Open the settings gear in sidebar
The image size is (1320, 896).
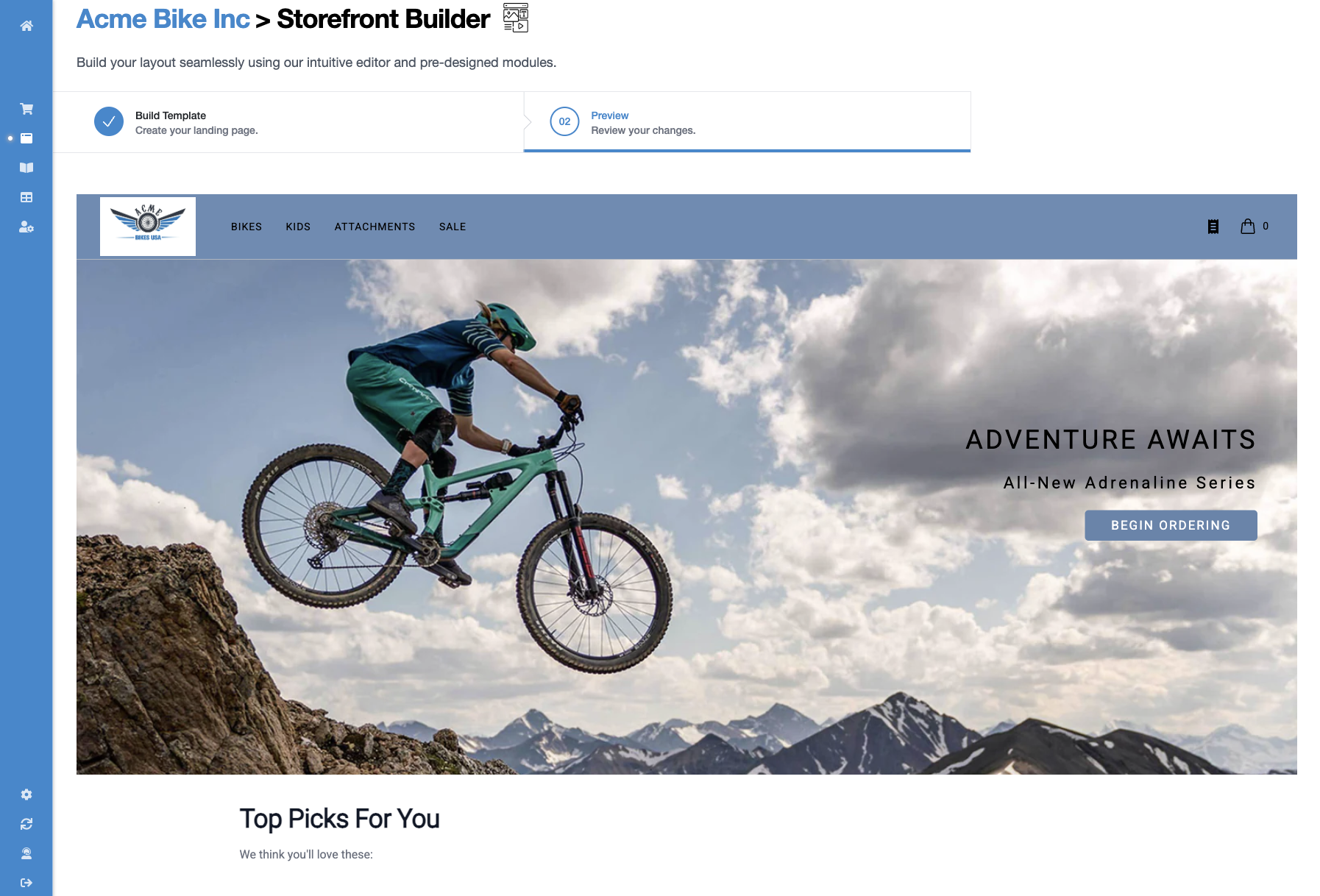[x=26, y=794]
